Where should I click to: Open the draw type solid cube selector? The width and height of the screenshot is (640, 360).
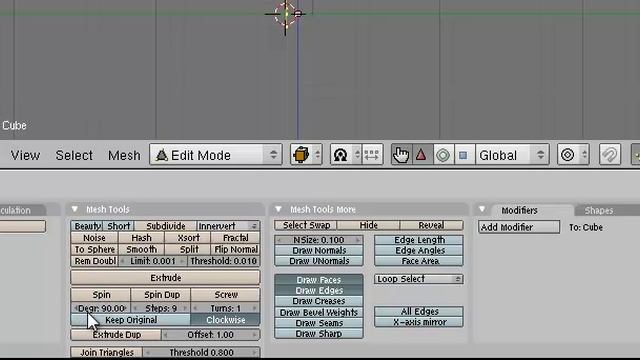coord(306,155)
